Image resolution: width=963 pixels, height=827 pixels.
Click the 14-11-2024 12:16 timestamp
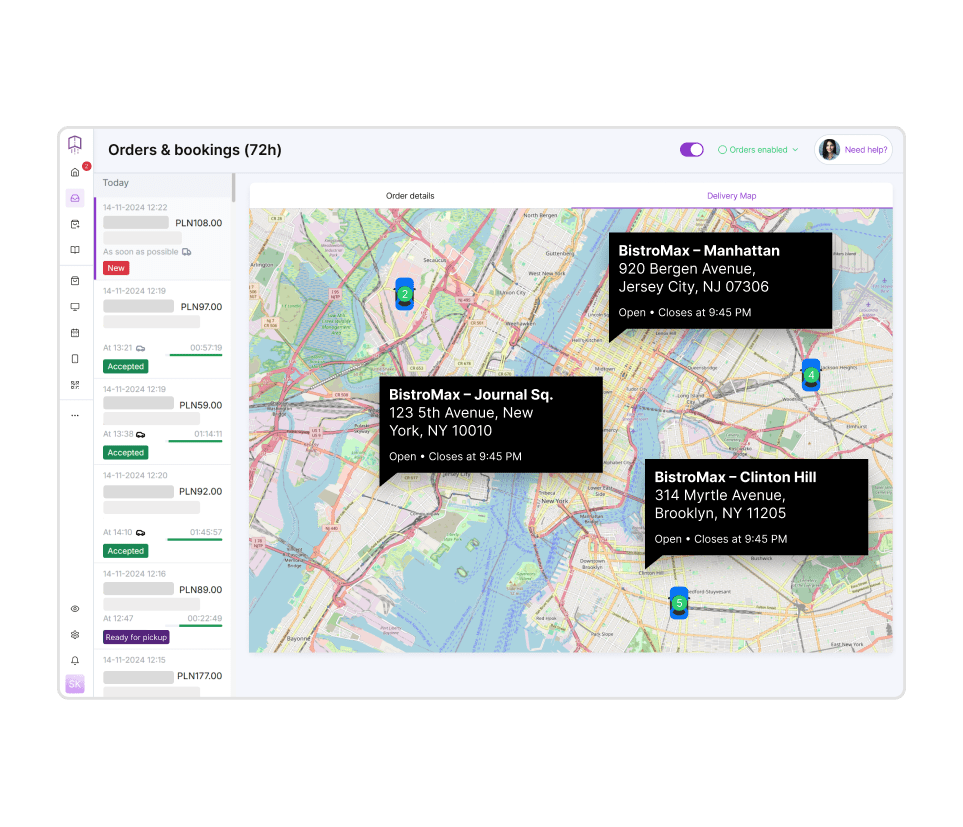point(135,573)
